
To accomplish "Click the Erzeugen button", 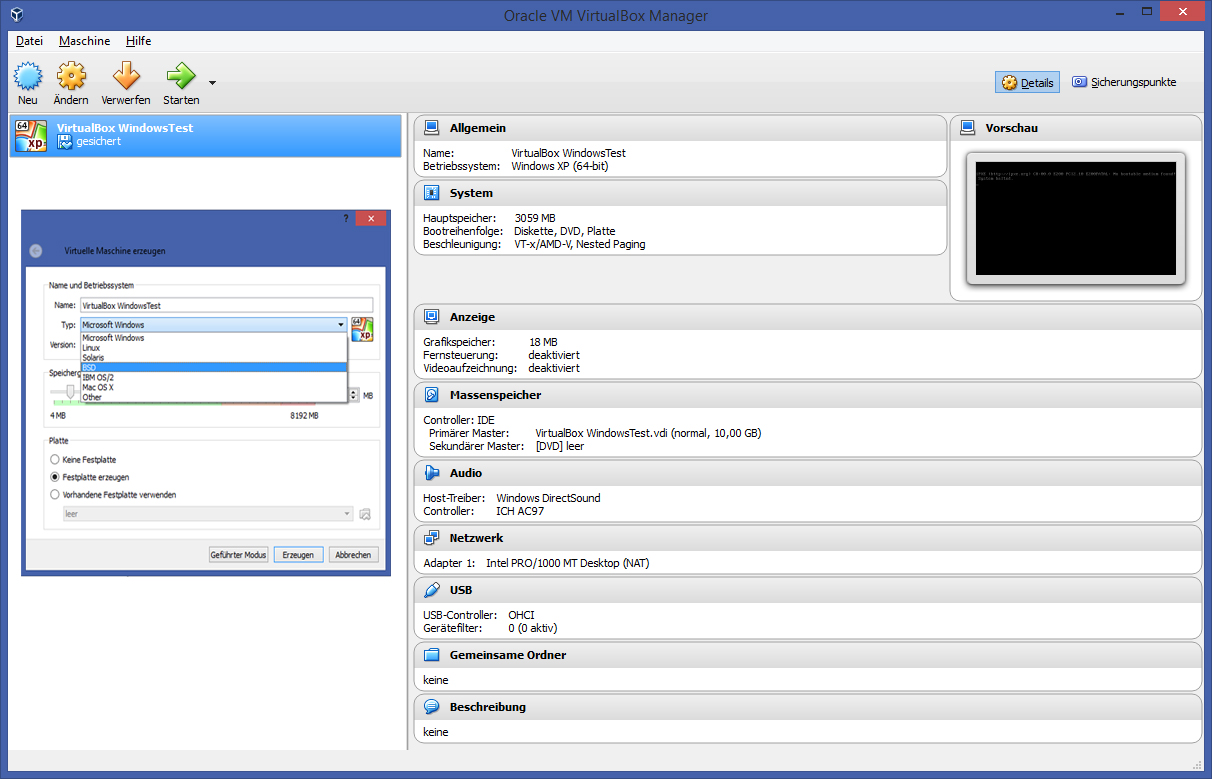I will click(298, 555).
